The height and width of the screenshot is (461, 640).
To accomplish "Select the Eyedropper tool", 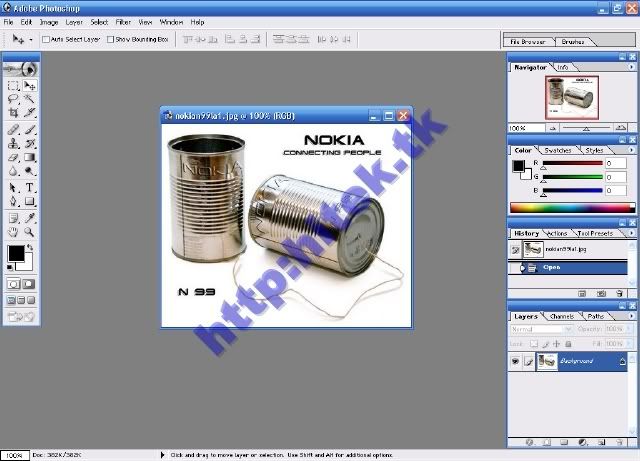I will (29, 218).
